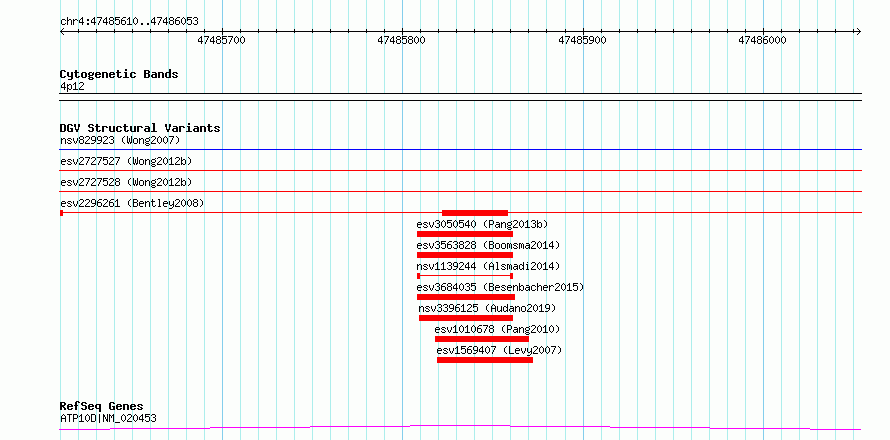Image resolution: width=890 pixels, height=440 pixels.
Task: Click the 4p12 band label
Action: (72, 86)
